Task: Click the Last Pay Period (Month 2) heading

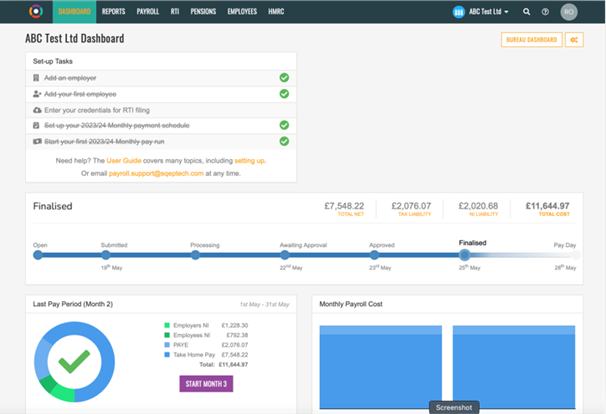Action: [73, 304]
